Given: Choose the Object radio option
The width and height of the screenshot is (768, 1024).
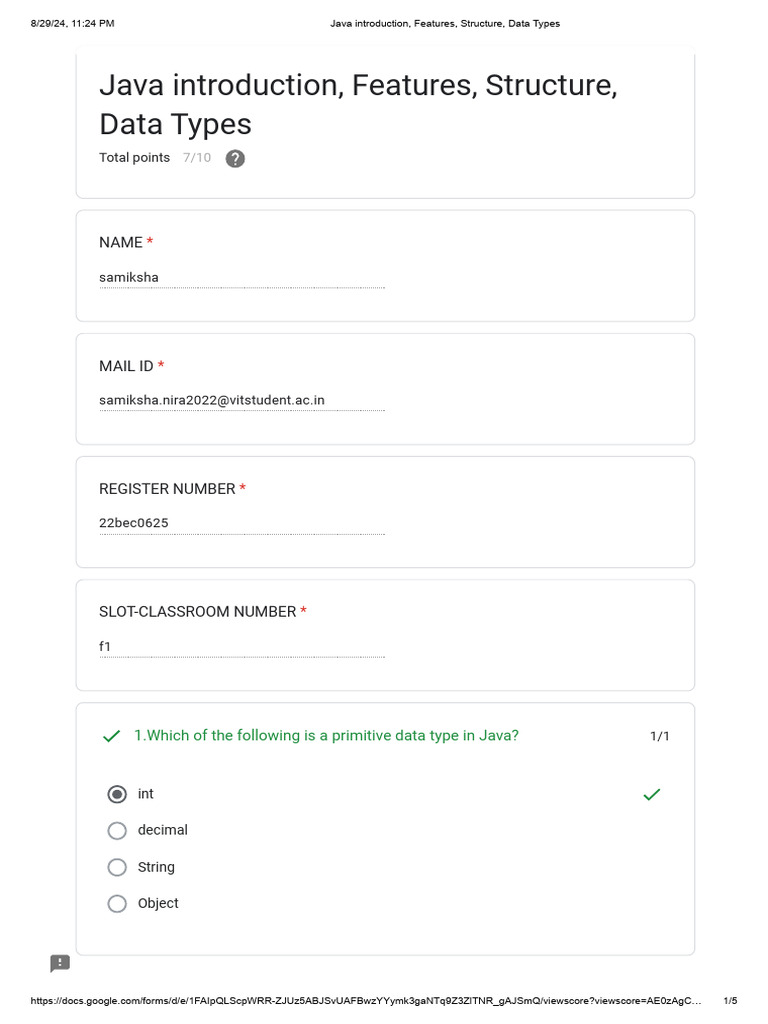Looking at the screenshot, I should point(117,904).
